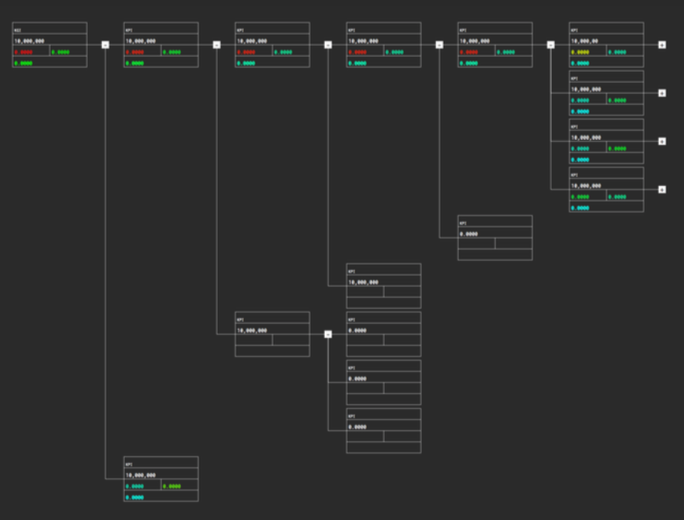Select the root ROI node card
Image resolution: width=684 pixels, height=520 pixels.
click(49, 30)
